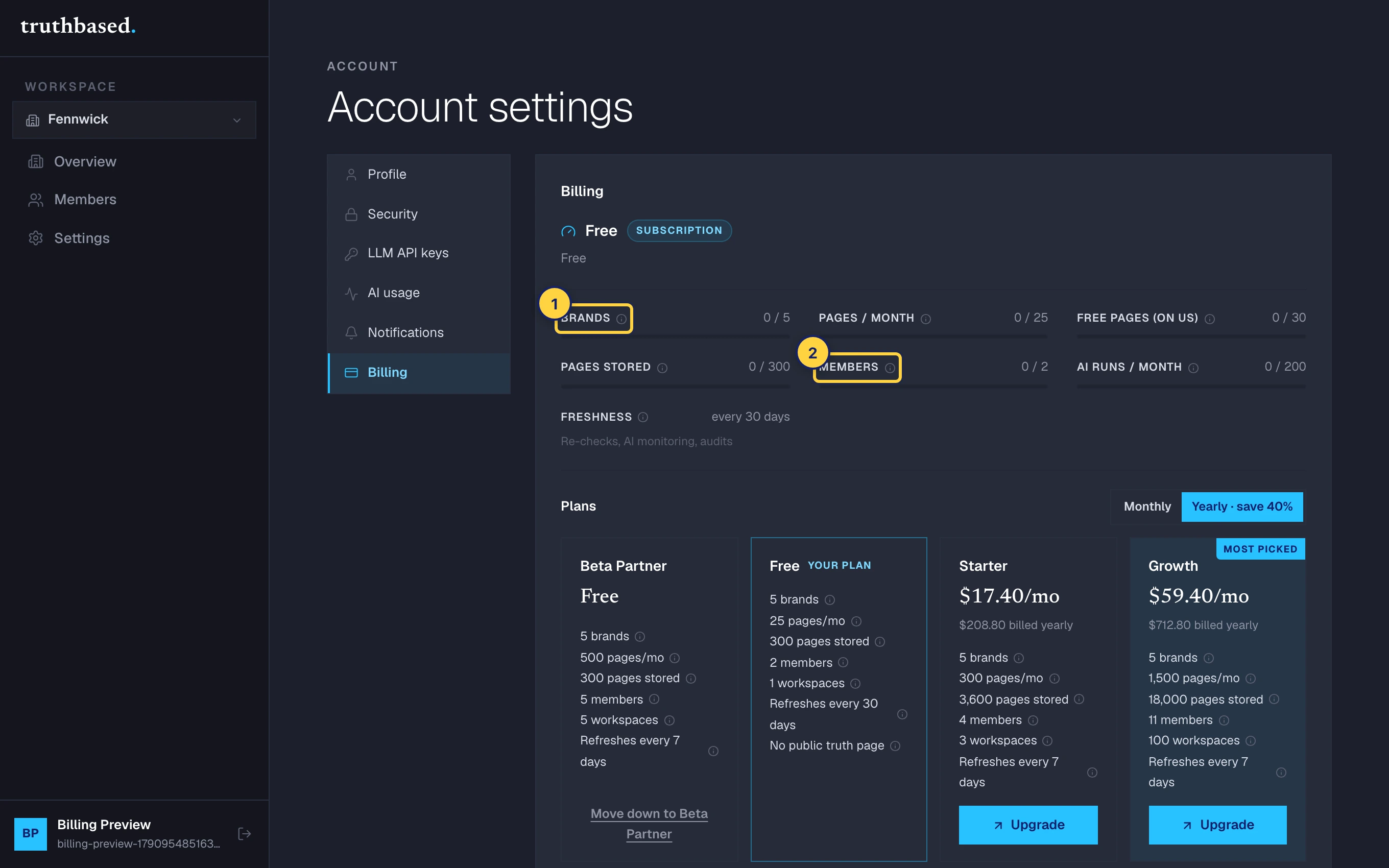
Task: Click the sign-out icon beside Billing Preview
Action: click(x=245, y=834)
